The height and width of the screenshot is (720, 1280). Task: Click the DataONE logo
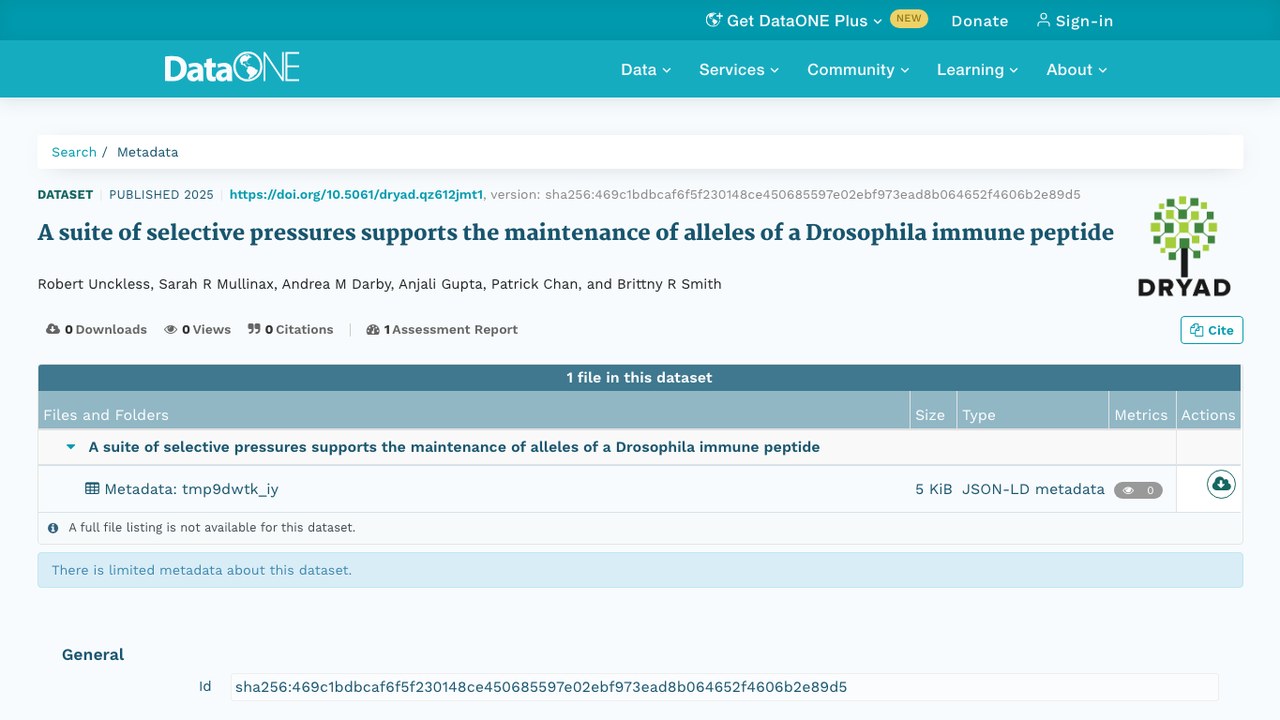pos(232,68)
